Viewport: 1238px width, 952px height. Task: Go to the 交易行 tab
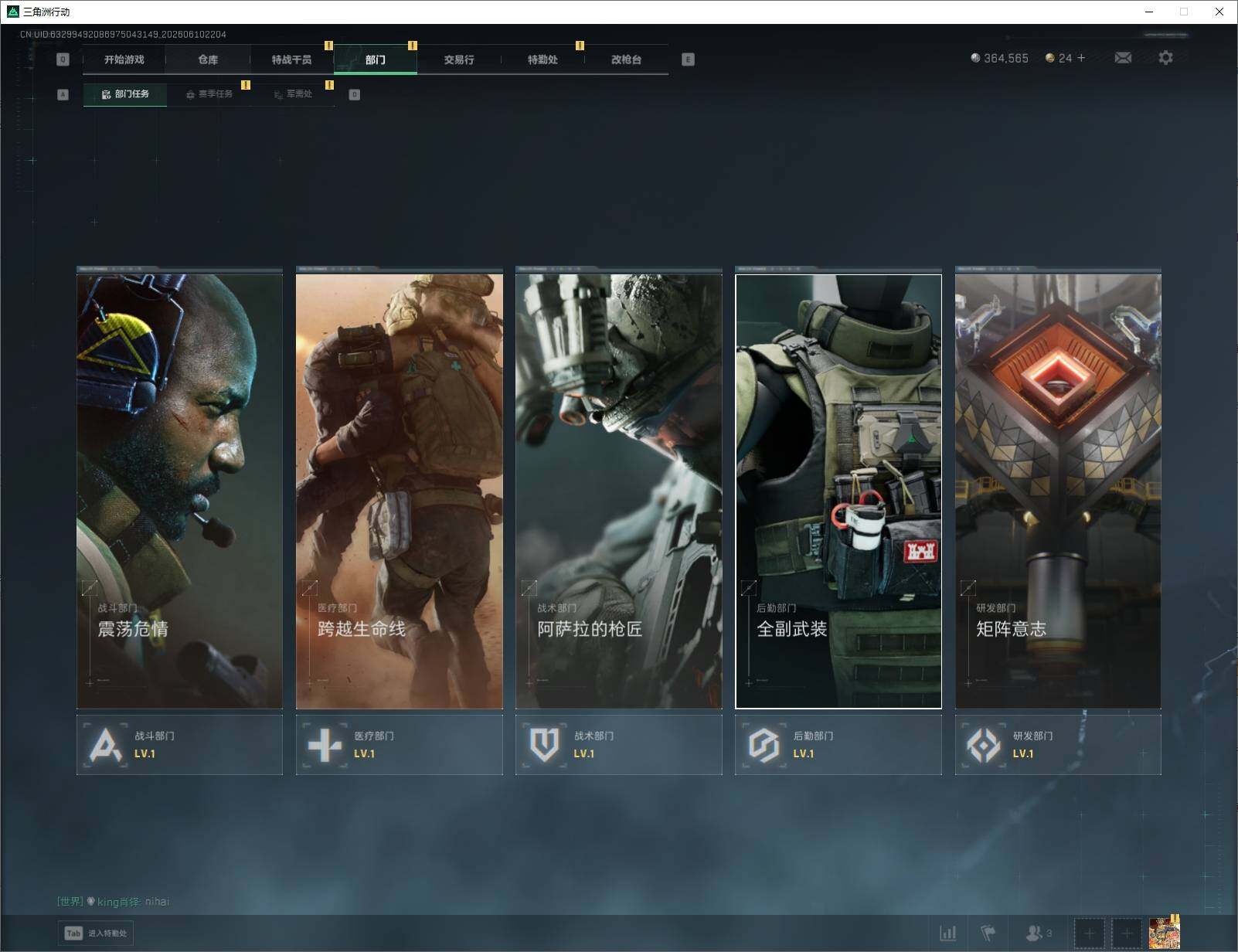[x=459, y=59]
